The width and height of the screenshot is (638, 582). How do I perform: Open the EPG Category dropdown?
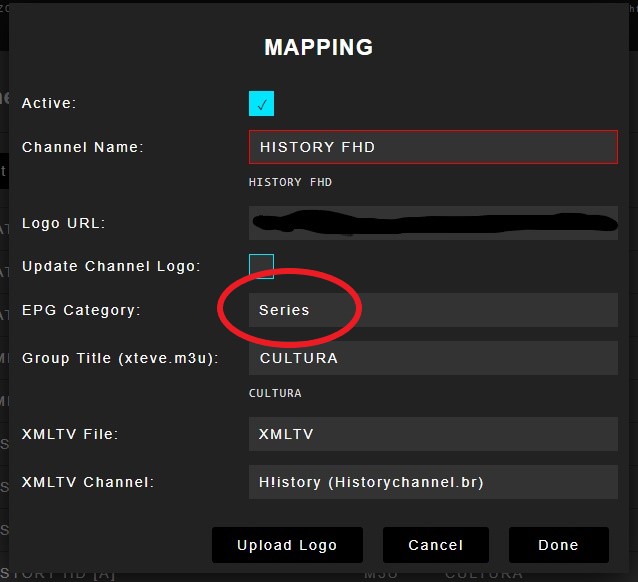click(433, 310)
